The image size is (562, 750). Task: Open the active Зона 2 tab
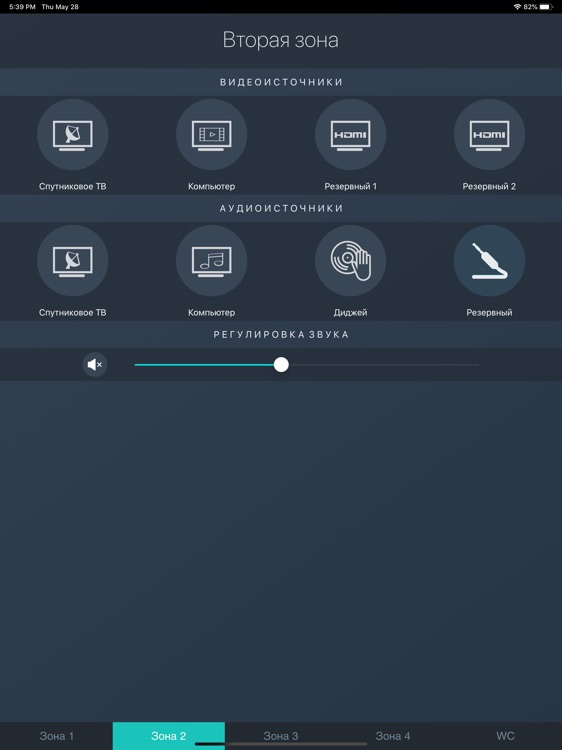(168, 736)
